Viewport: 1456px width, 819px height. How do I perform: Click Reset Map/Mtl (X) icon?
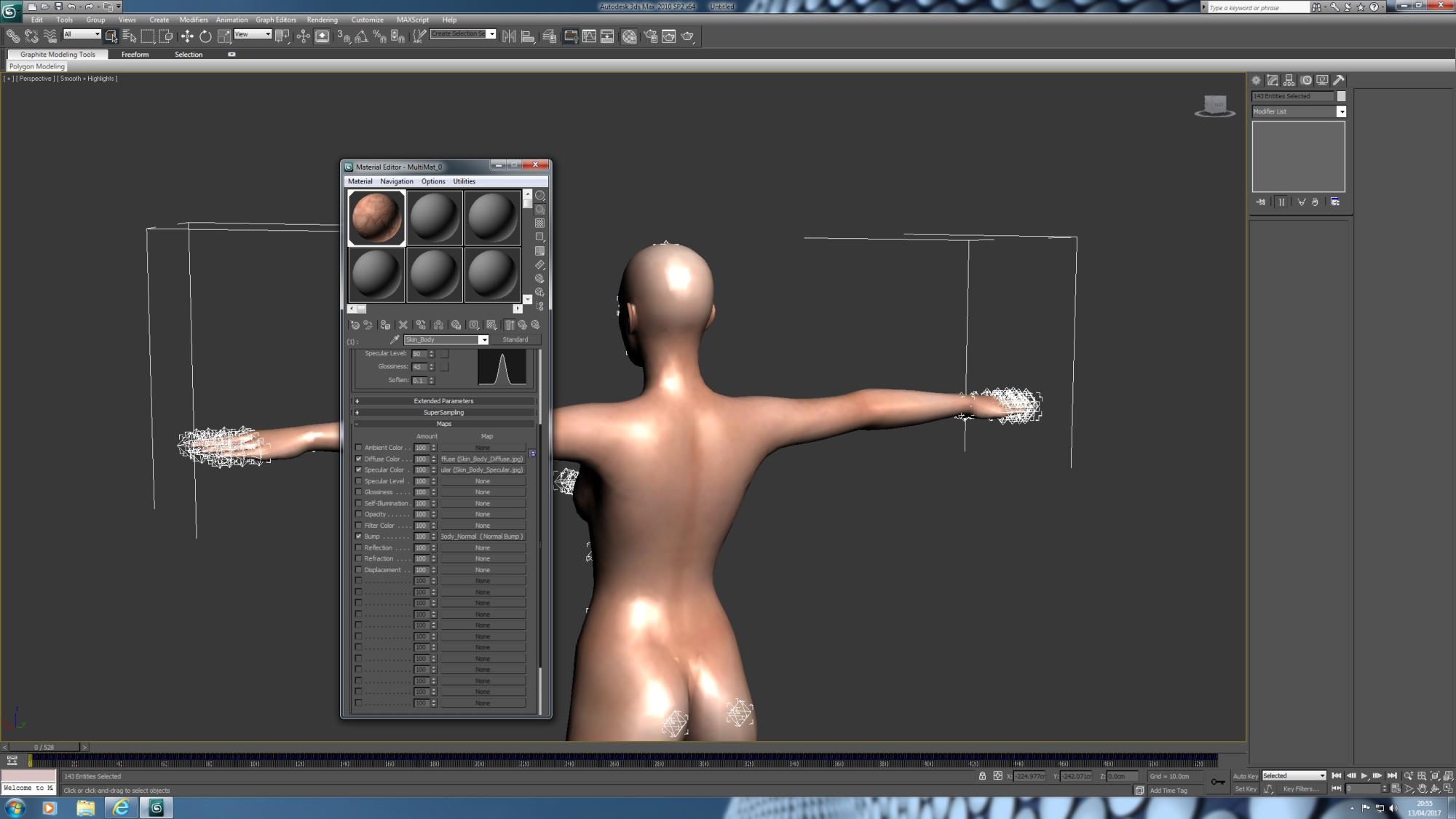403,325
